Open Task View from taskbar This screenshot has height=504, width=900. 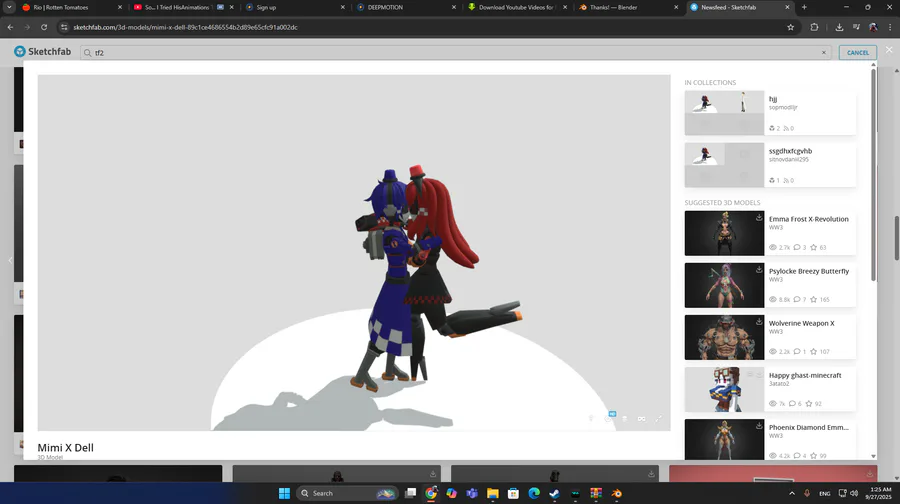[410, 493]
